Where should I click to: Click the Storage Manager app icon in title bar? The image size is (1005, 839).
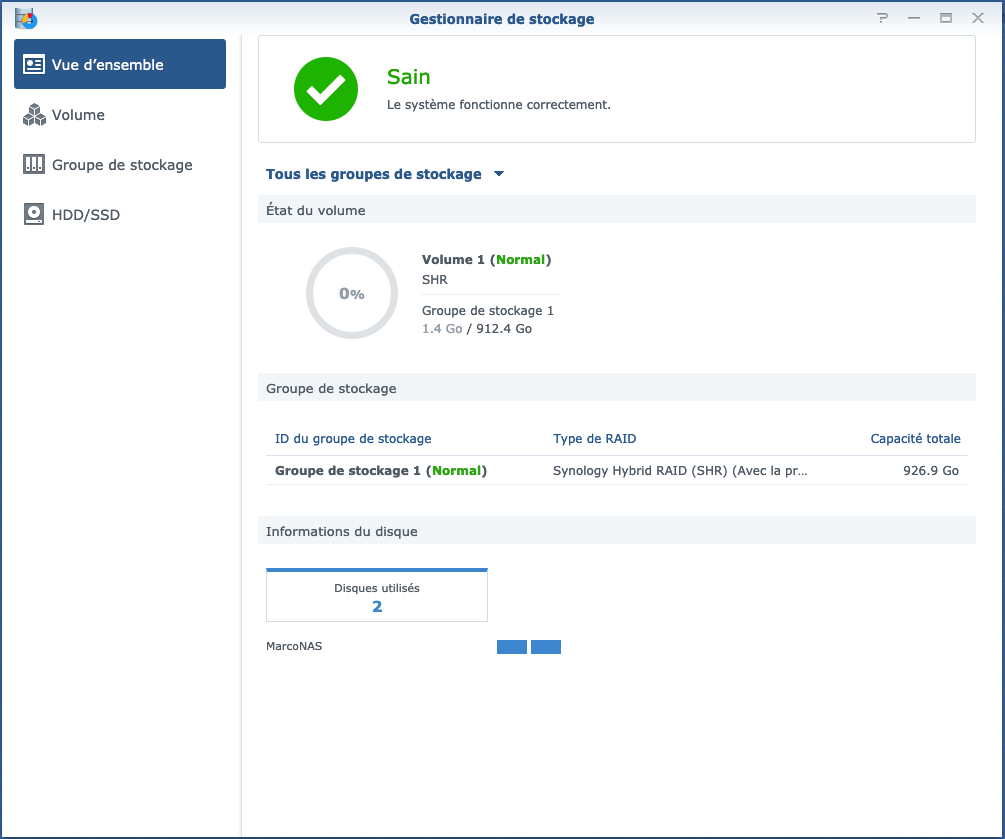[26, 19]
